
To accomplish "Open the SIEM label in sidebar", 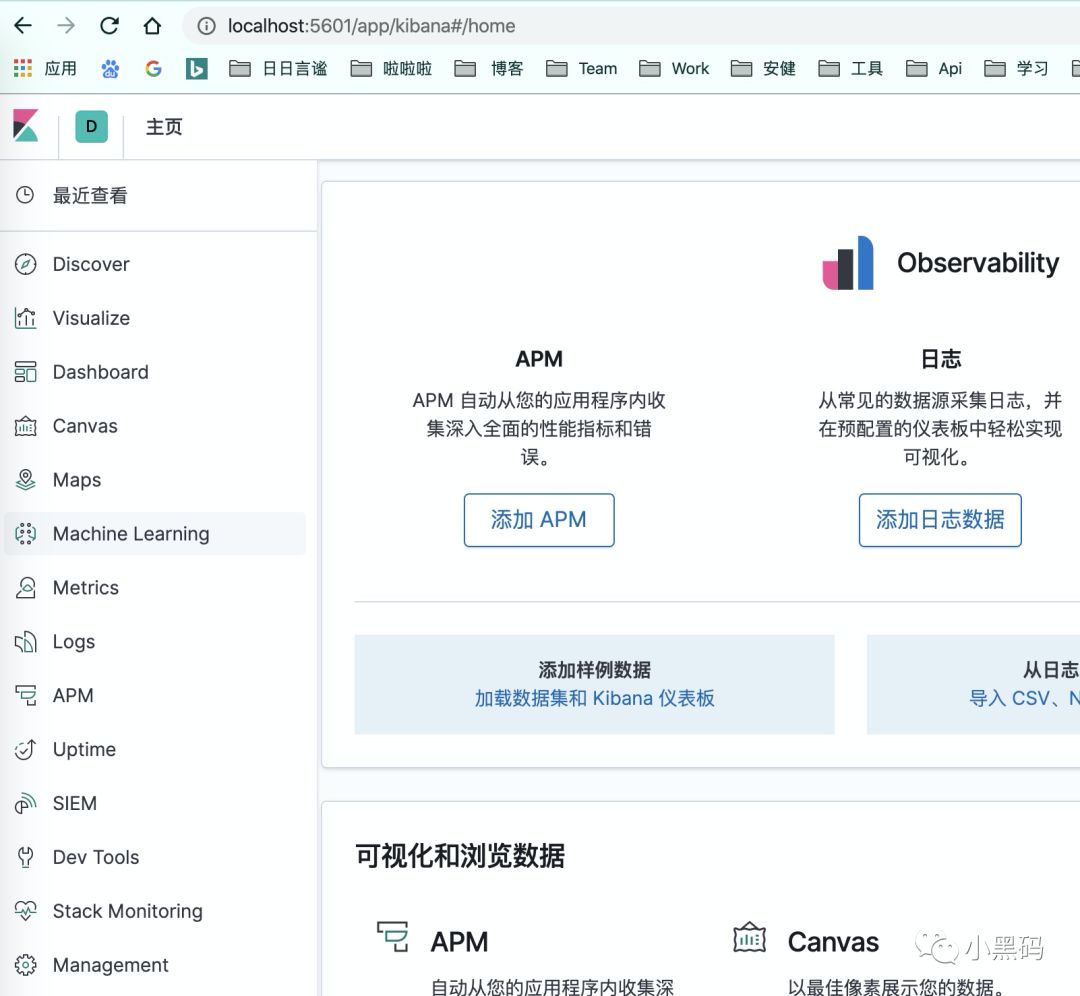I will (x=74, y=803).
